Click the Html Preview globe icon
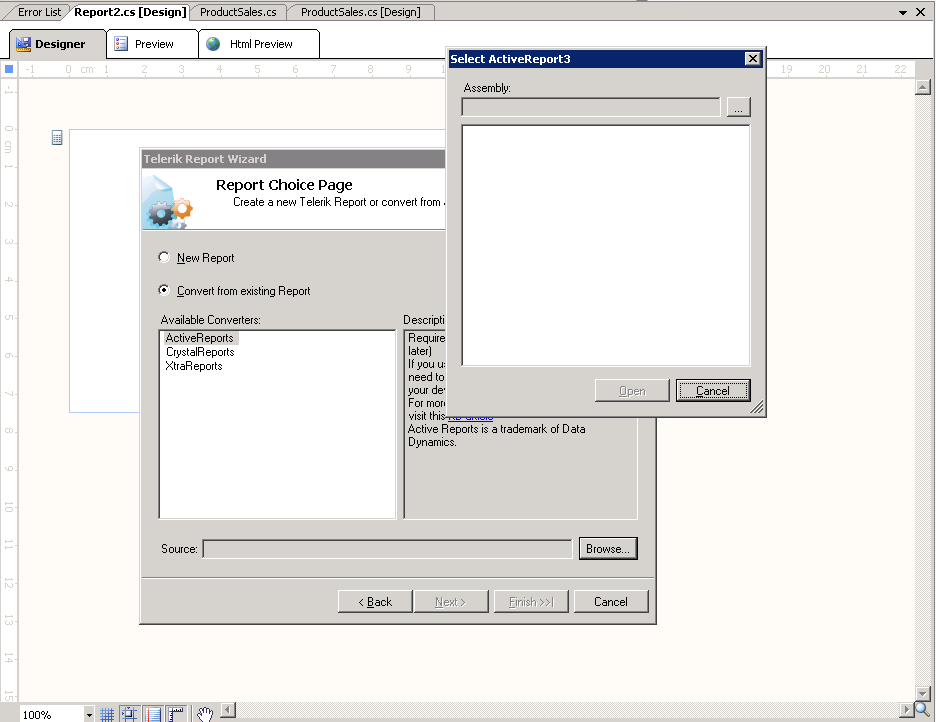Screen dimensions: 936x722 (213, 44)
